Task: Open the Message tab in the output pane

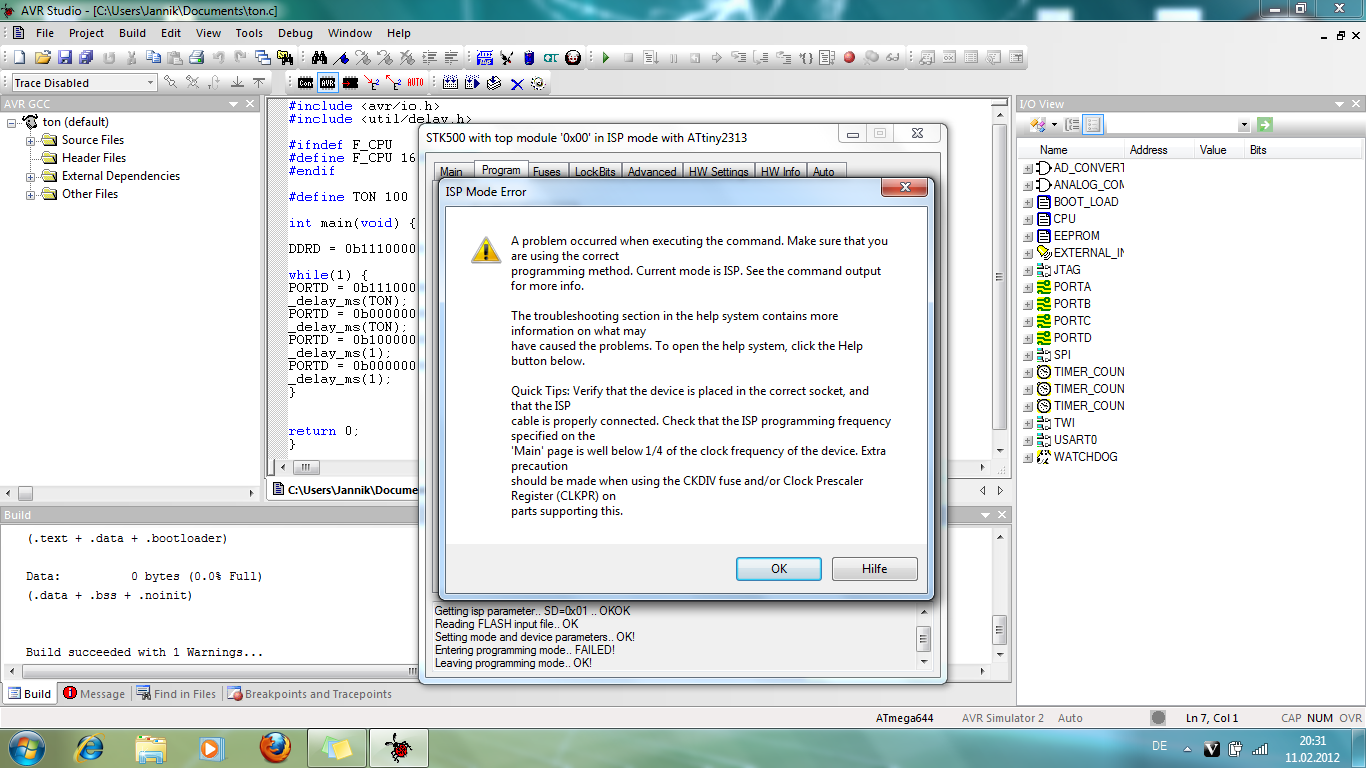Action: point(94,694)
